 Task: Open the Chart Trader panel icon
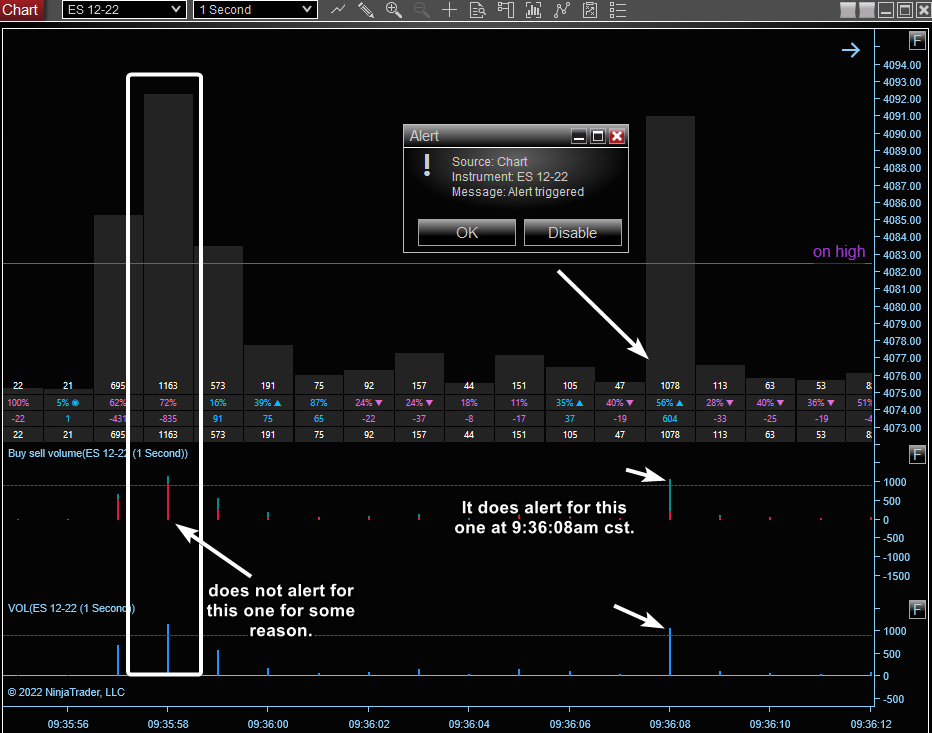506,10
